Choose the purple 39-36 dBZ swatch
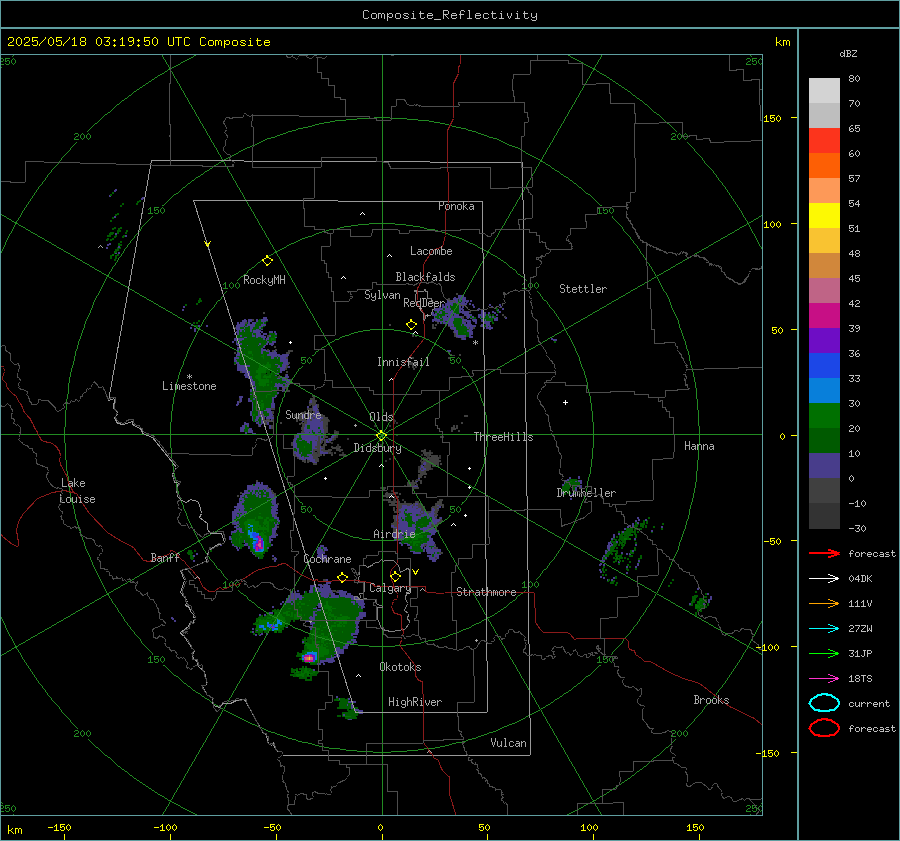The height and width of the screenshot is (841, 900). [x=824, y=341]
